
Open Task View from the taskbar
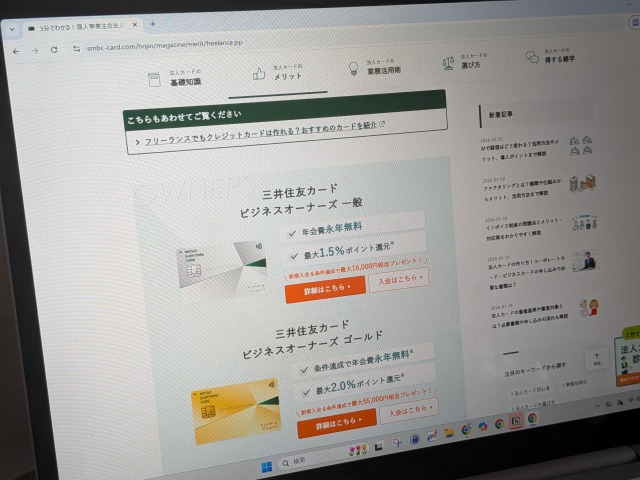click(x=378, y=447)
